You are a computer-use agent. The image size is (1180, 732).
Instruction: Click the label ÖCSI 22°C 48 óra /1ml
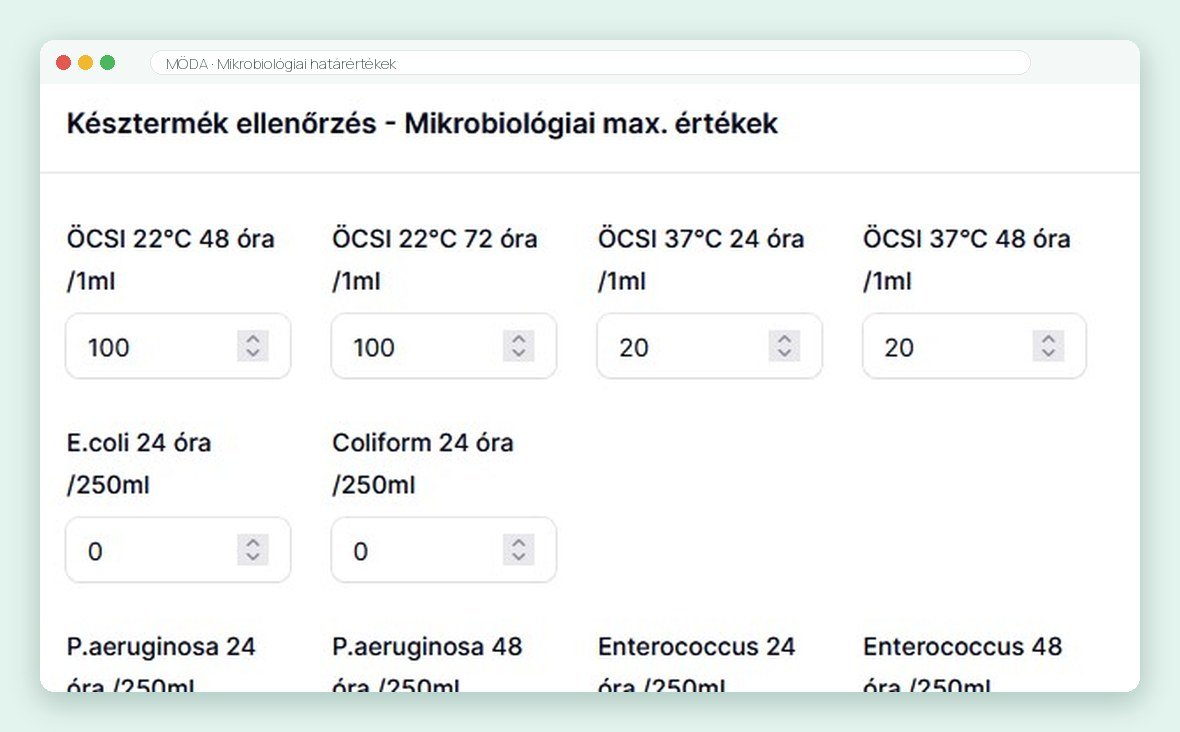(171, 260)
